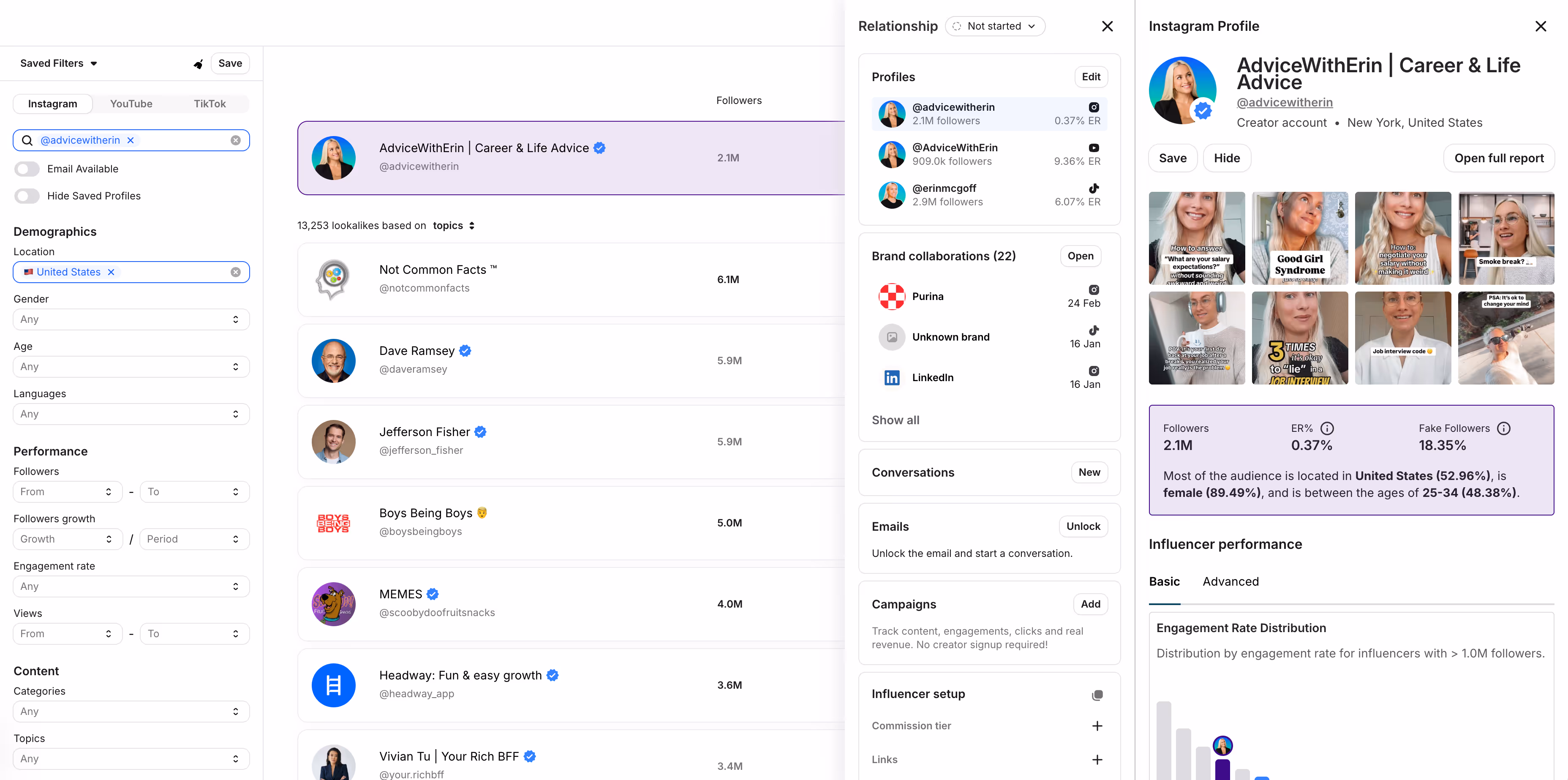Click the plus icon next to Links

pyautogui.click(x=1097, y=760)
